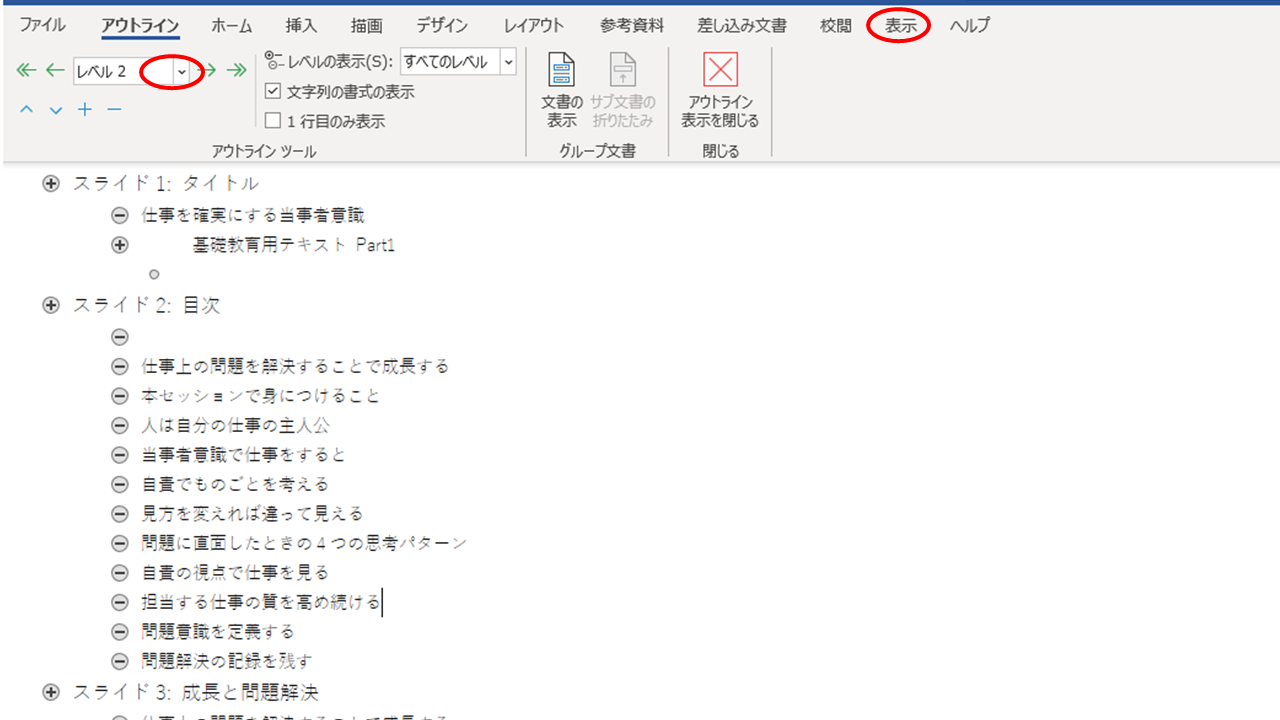Switch to the 描画 tab
The height and width of the screenshot is (720, 1280).
point(367,26)
